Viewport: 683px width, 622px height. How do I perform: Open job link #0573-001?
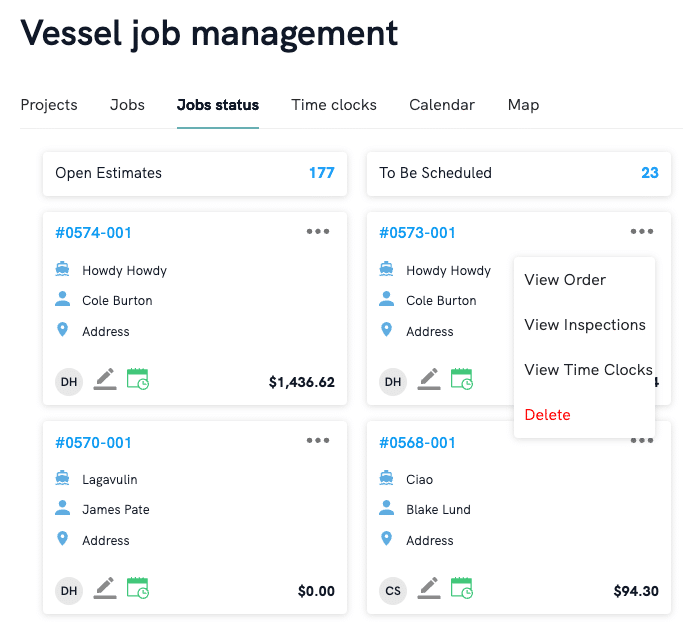(x=417, y=233)
